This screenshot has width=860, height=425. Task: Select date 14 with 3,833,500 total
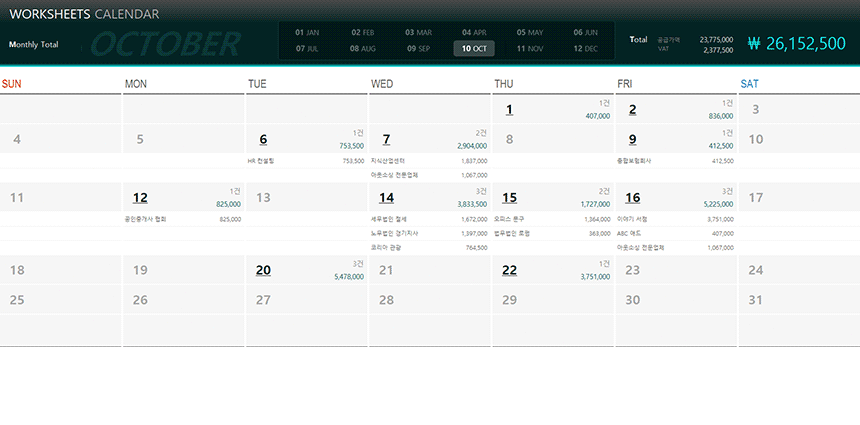[386, 198]
